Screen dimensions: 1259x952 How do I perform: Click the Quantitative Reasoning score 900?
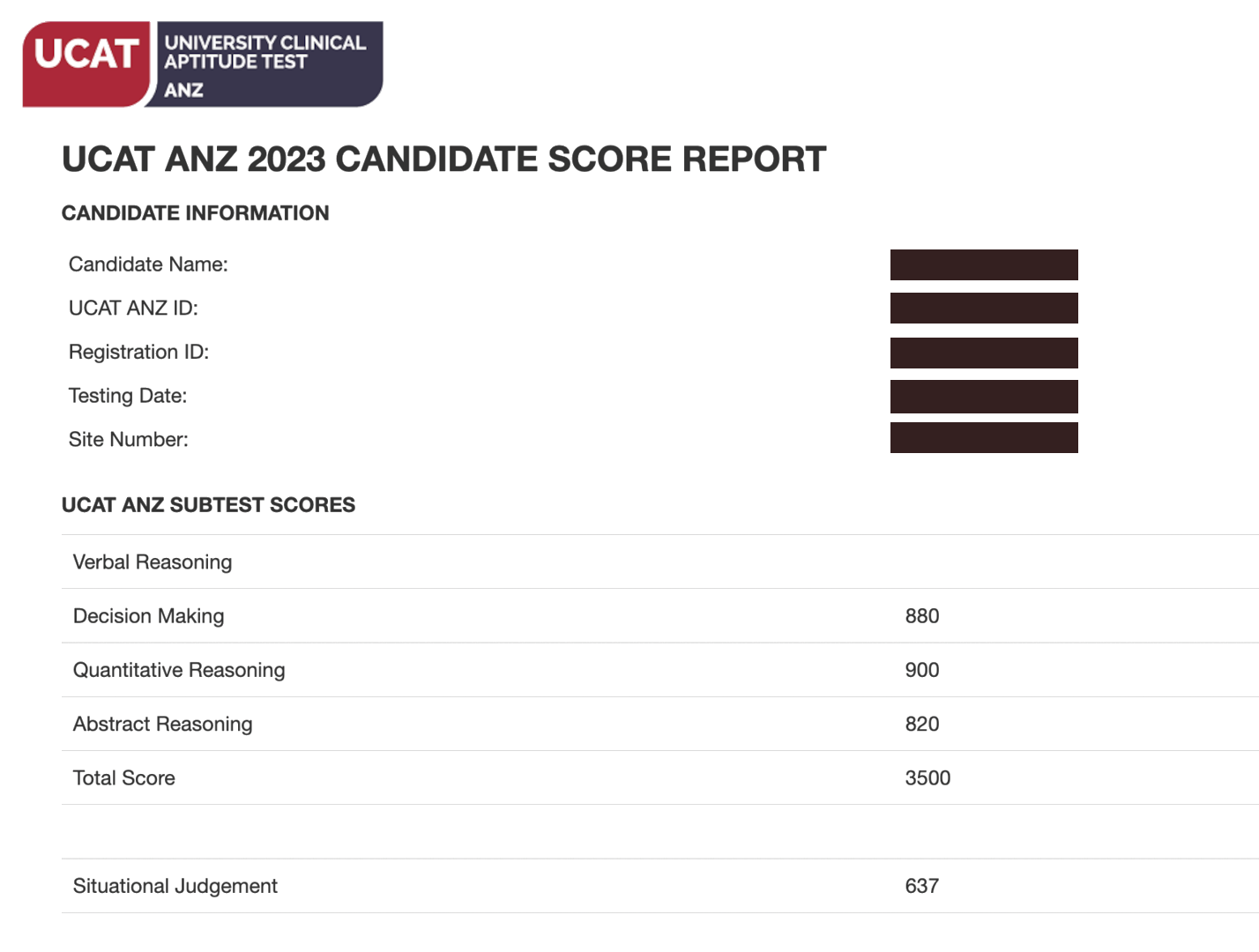click(x=922, y=670)
